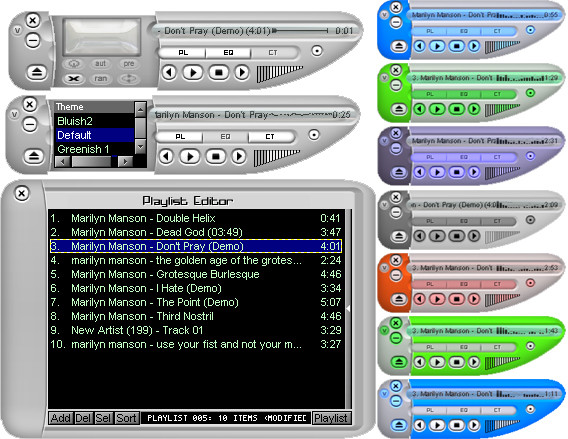Stop playback in the Theme player showing 0:25
Image resolution: width=568 pixels, height=439 pixels.
216,156
